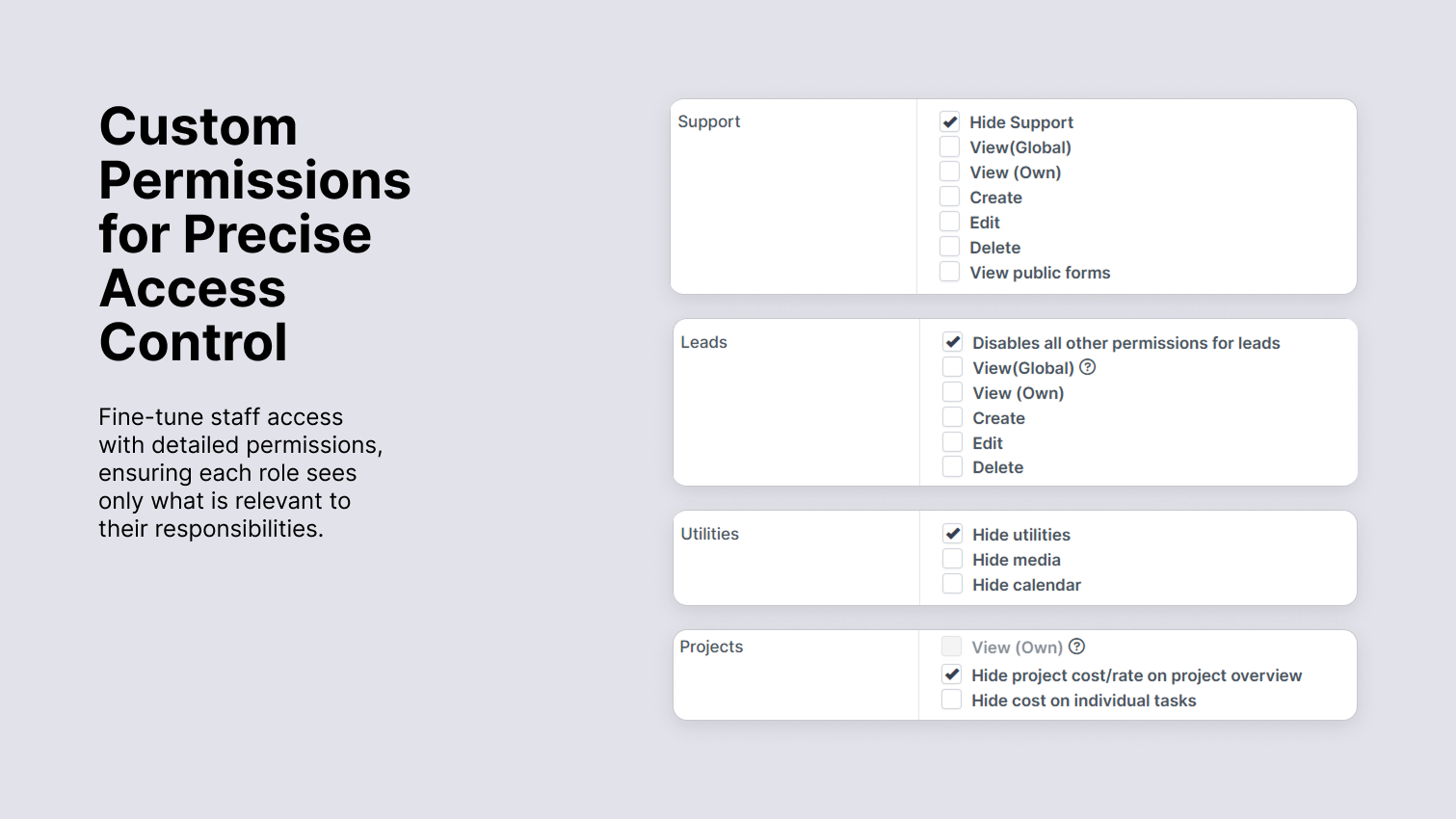Click the help icon beside View (Own) under Projects

[x=1077, y=647]
